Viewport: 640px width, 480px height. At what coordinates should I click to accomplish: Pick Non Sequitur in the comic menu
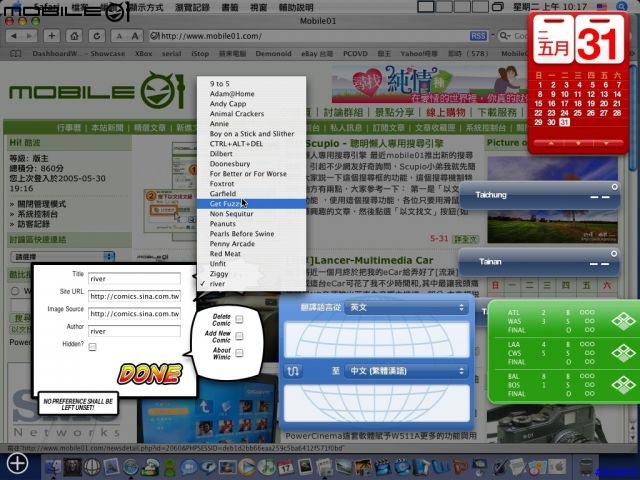coord(251,213)
